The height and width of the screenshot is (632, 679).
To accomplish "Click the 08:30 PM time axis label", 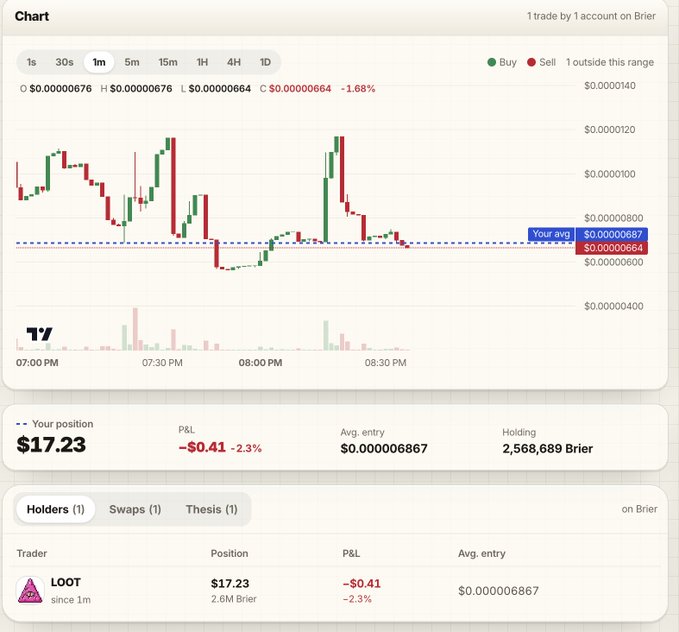I will coord(385,363).
